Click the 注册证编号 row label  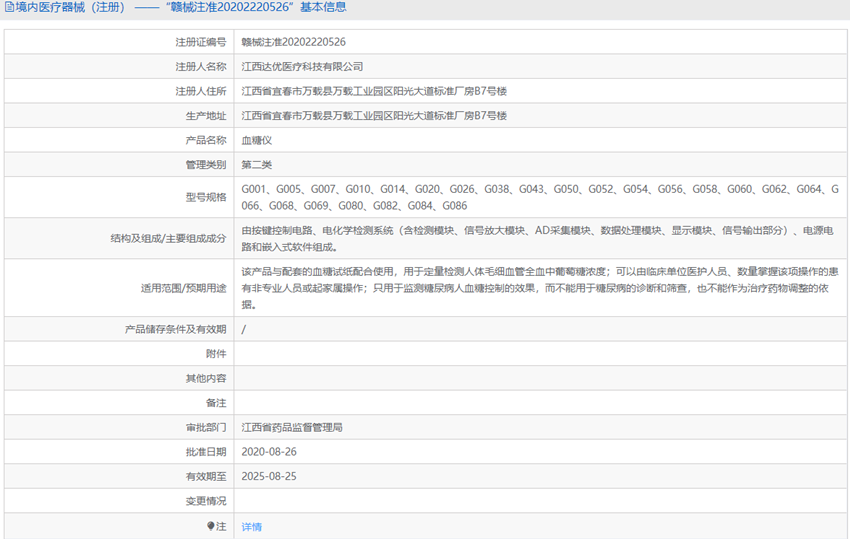pyautogui.click(x=200, y=42)
